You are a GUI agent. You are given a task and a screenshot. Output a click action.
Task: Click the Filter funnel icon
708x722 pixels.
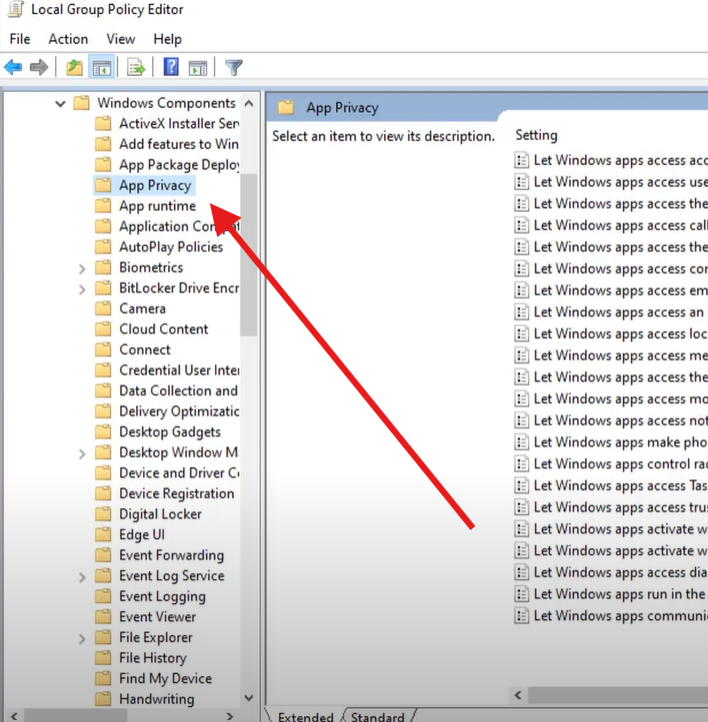[x=234, y=68]
